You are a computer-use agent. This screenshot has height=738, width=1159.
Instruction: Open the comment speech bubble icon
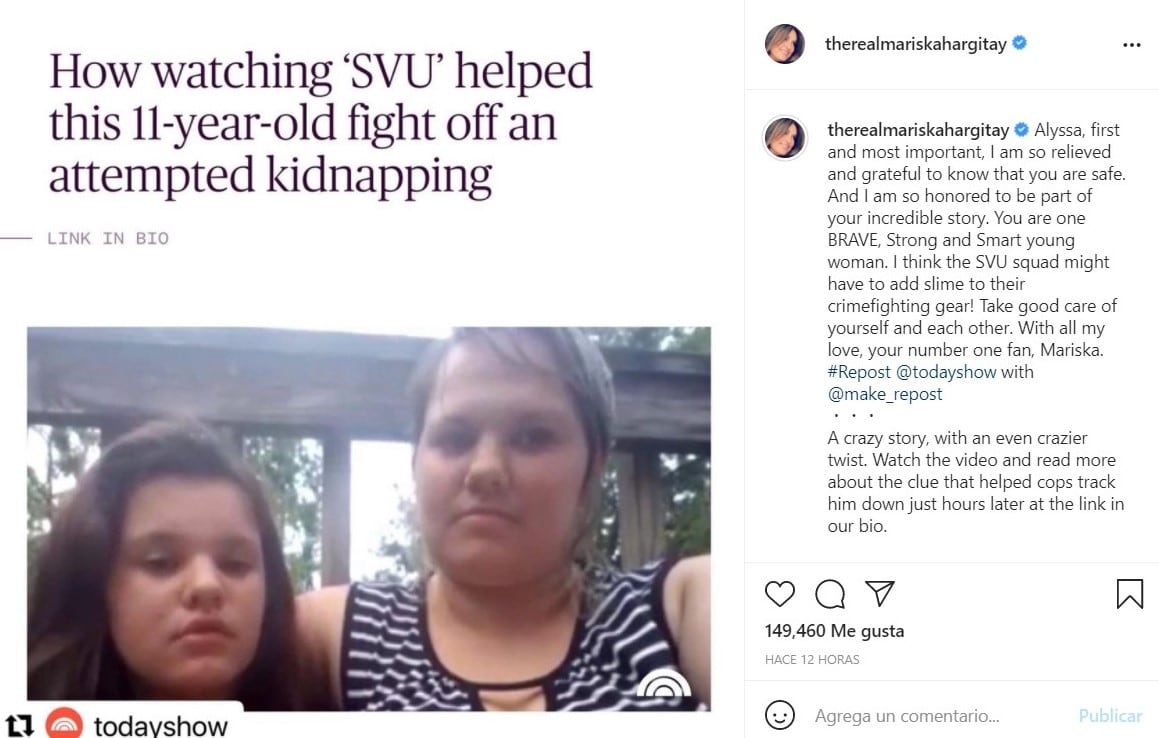(829, 594)
